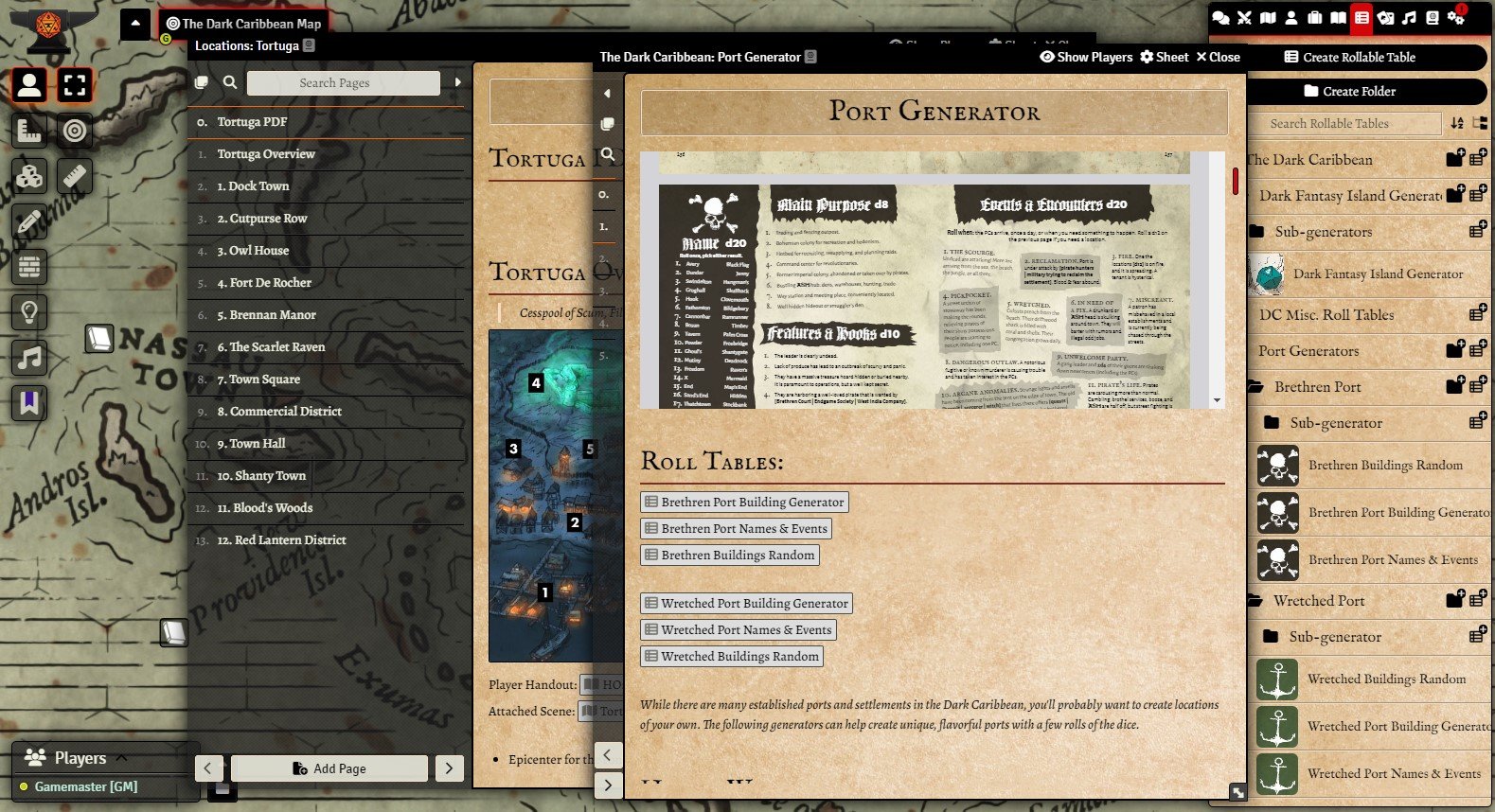Toggle sort mode for Rollable Tables
The image size is (1495, 812).
[1457, 124]
